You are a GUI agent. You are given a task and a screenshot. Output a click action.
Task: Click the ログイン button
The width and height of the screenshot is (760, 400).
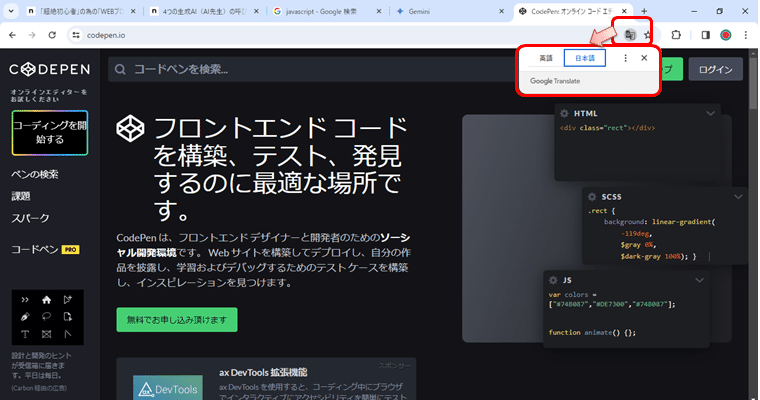pos(715,70)
